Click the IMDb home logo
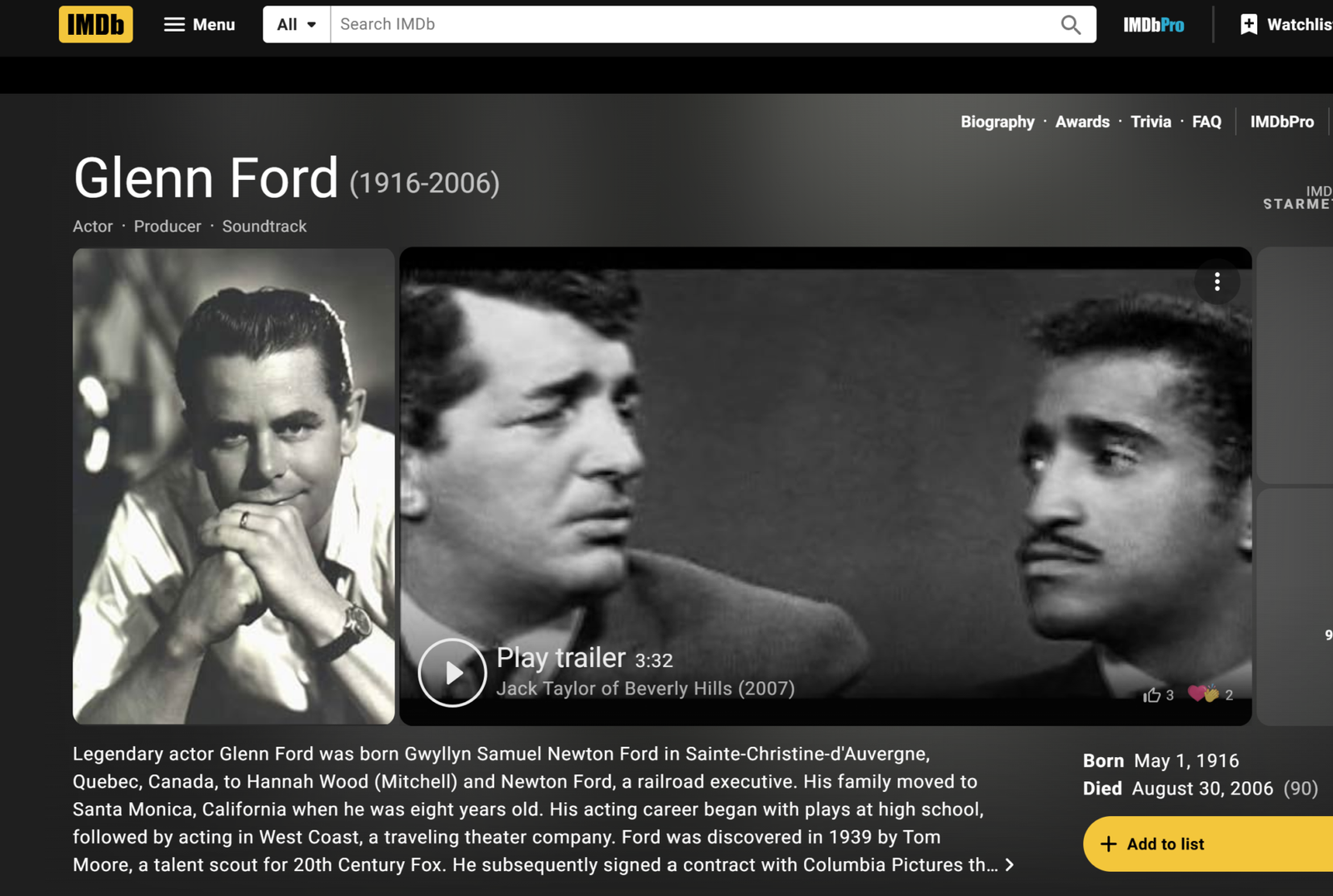 96,24
